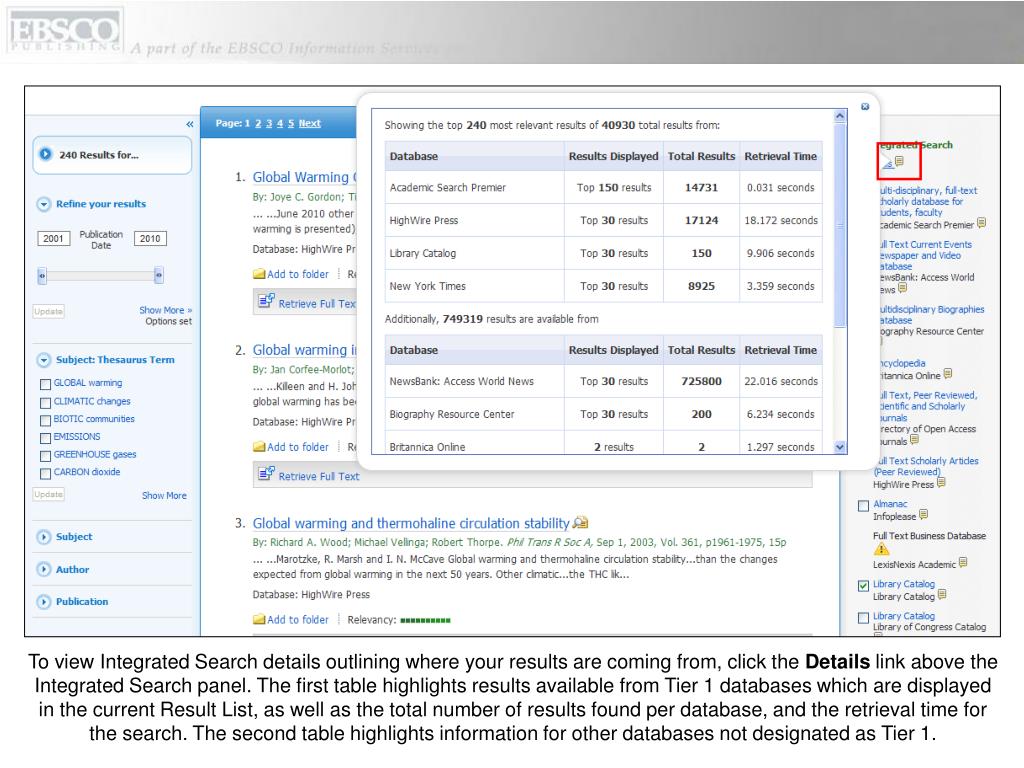The image size is (1024, 768).
Task: Click folder icon of result 3 Add to folder
Action: (259, 619)
